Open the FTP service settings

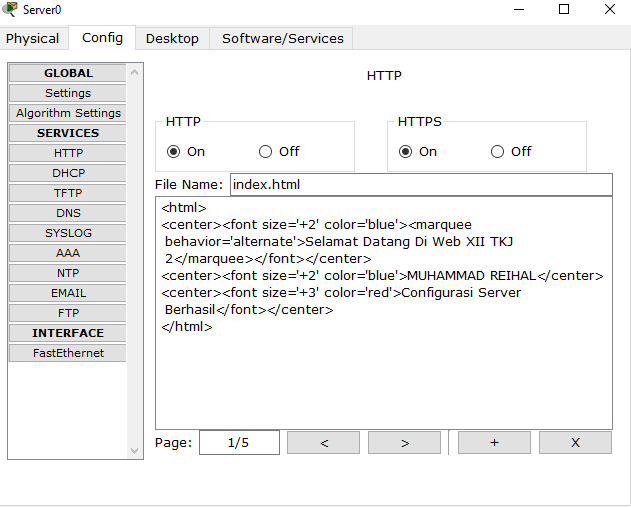(x=68, y=313)
